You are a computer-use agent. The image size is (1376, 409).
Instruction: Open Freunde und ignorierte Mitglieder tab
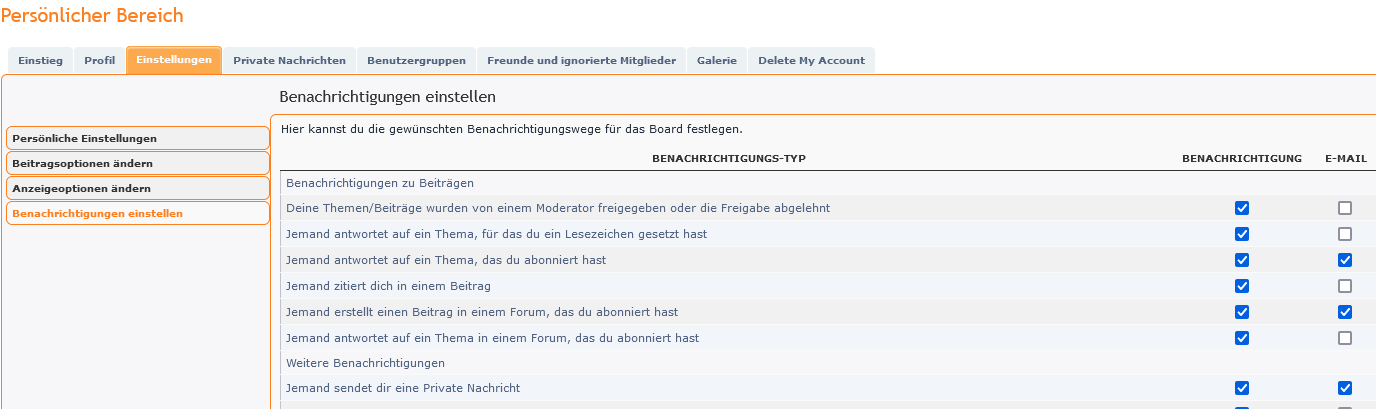point(581,60)
